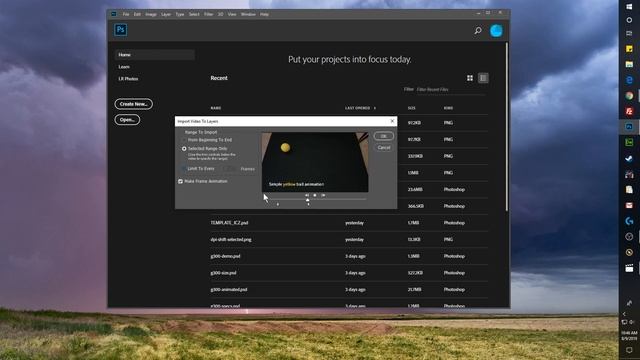Viewport: 640px width, 360px height.
Task: Sort by the Last Opened column arrow
Action: point(375,108)
